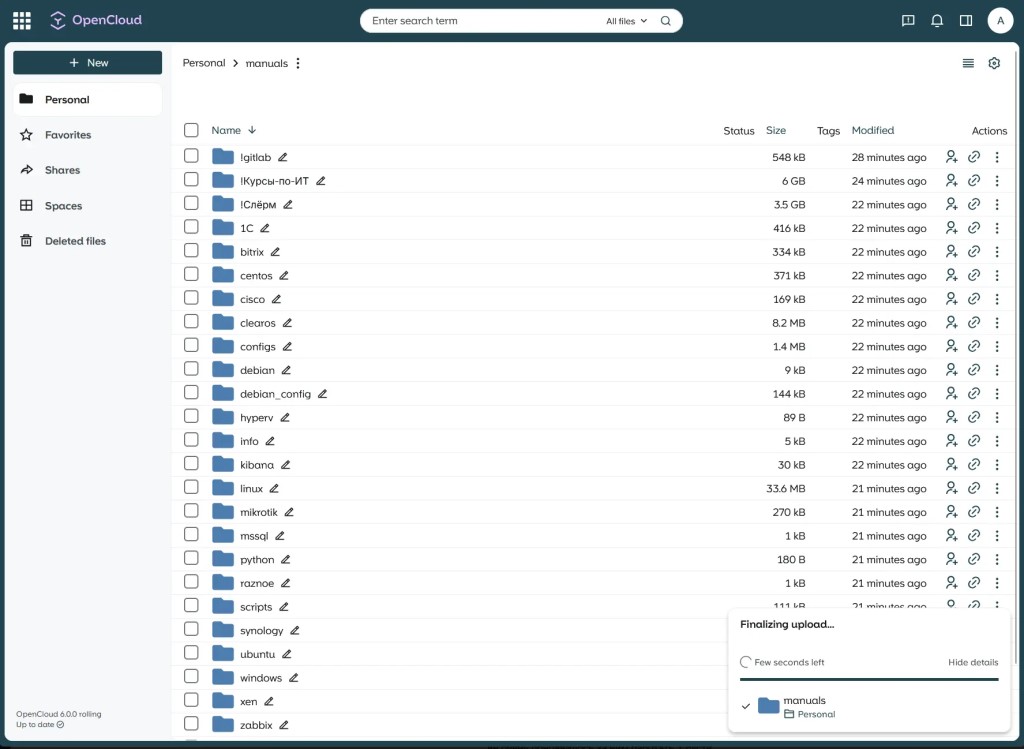
Task: Click Hide details in the upload panel
Action: tap(972, 662)
